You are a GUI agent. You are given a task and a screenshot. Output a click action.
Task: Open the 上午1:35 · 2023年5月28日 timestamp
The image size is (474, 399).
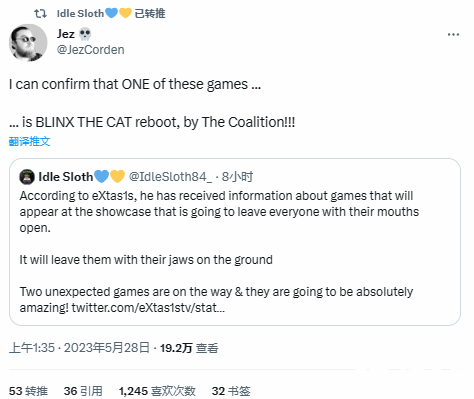(79, 348)
